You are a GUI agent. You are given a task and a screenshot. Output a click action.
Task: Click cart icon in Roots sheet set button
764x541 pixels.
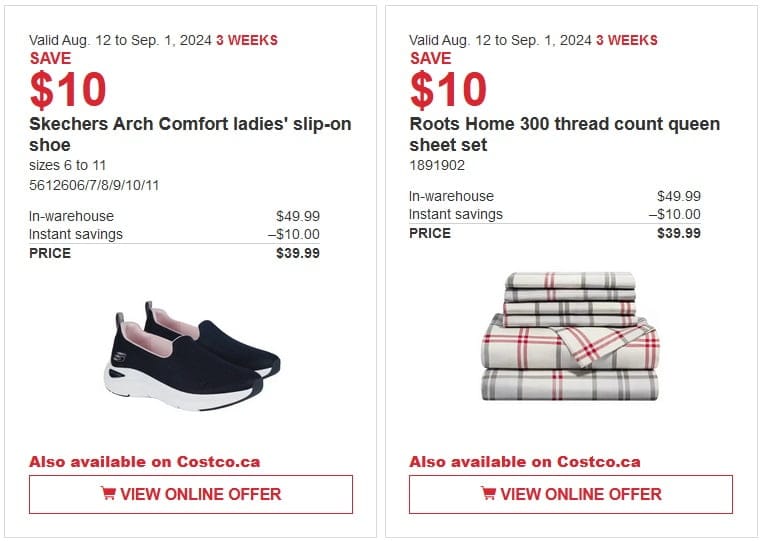488,493
